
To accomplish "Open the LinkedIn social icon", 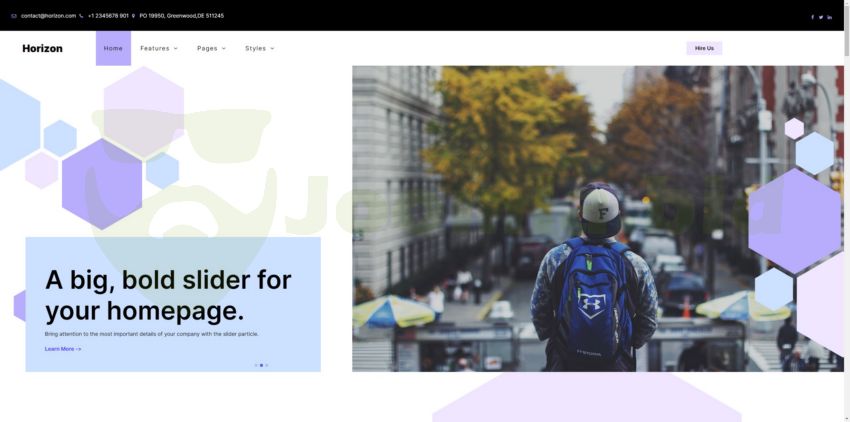I will 829,17.
